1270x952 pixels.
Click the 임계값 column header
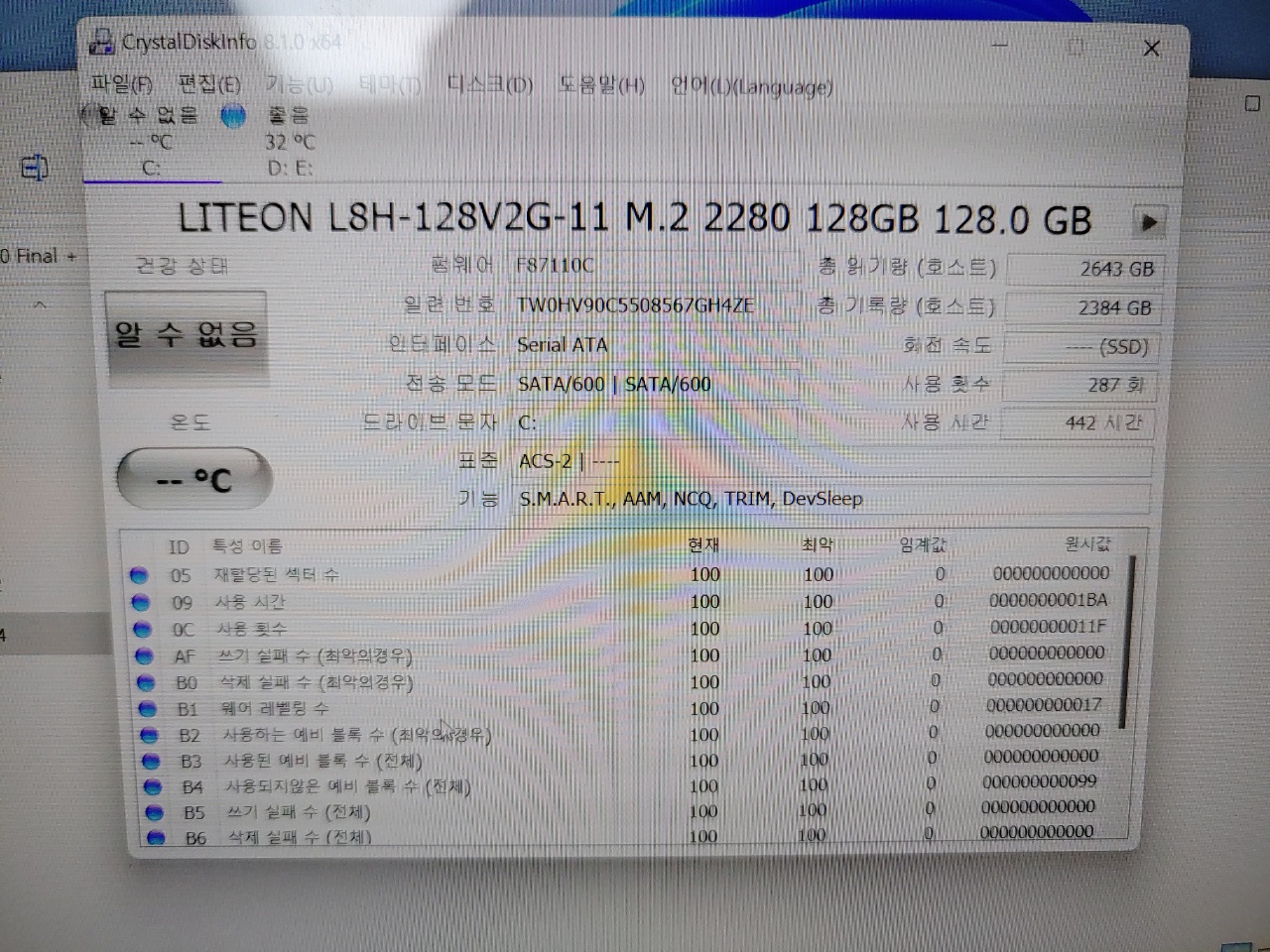923,544
